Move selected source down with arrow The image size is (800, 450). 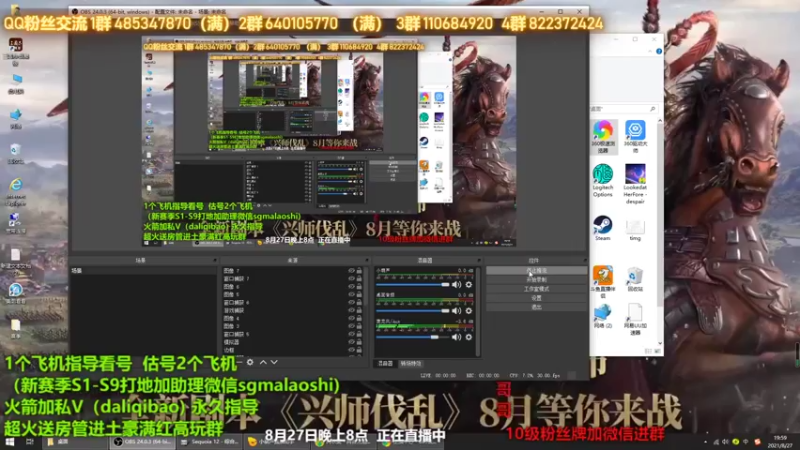[274, 362]
